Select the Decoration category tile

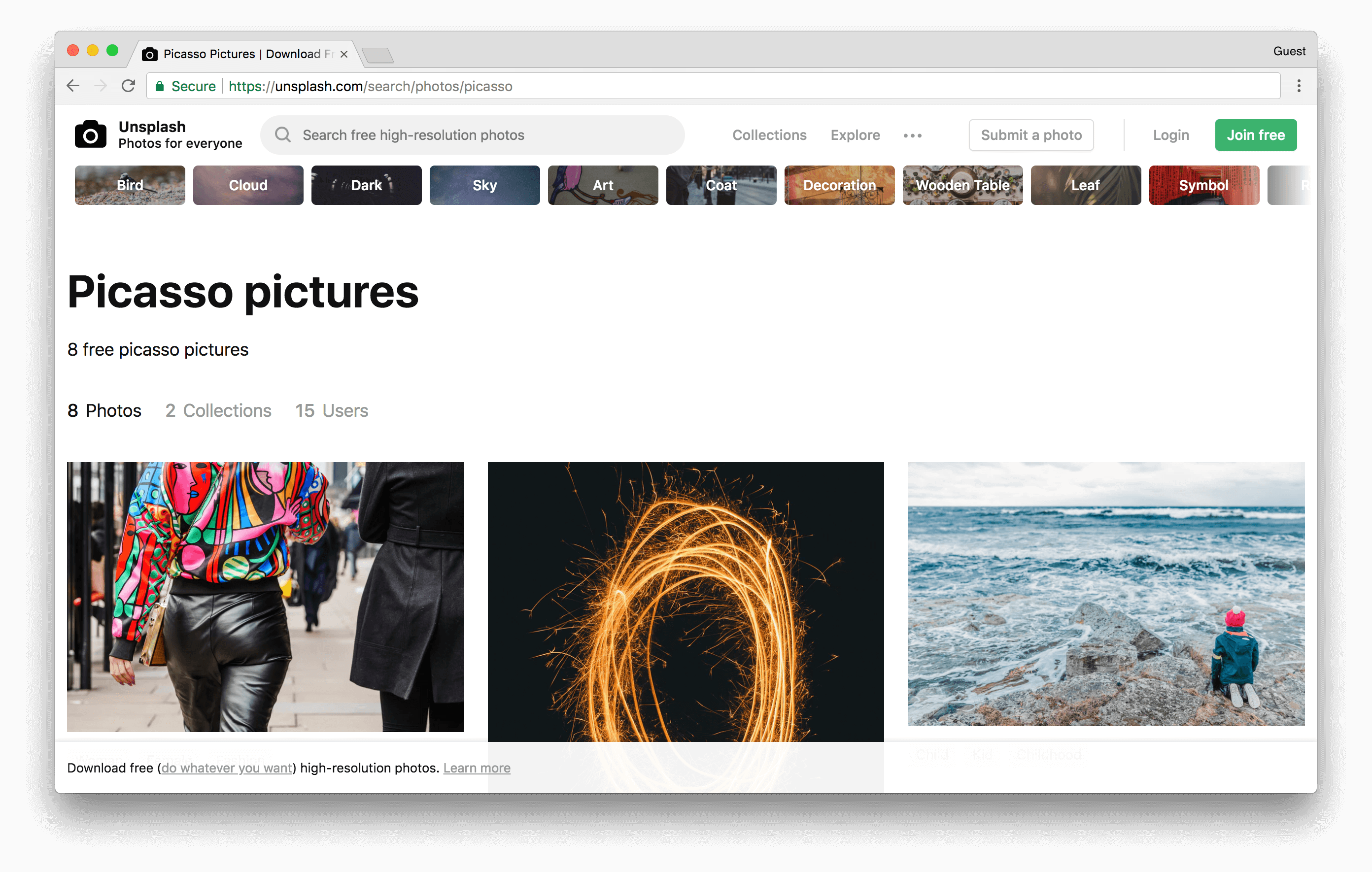839,185
